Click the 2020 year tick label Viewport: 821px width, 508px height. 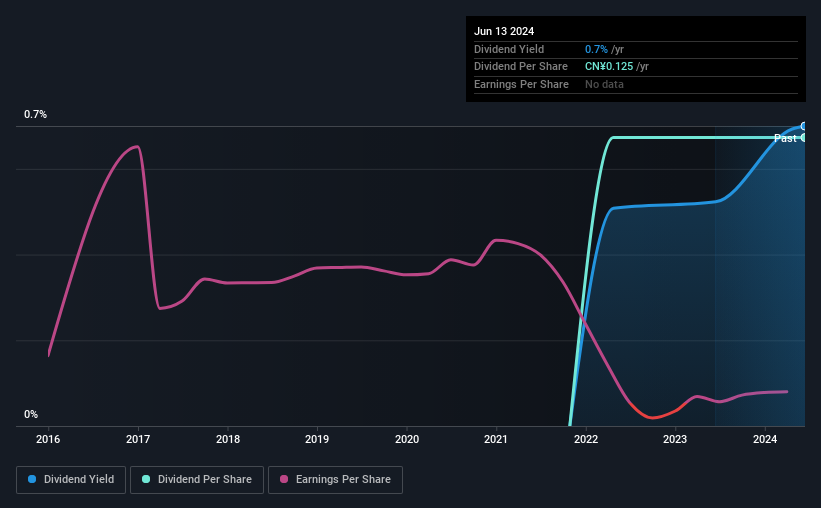click(x=407, y=439)
